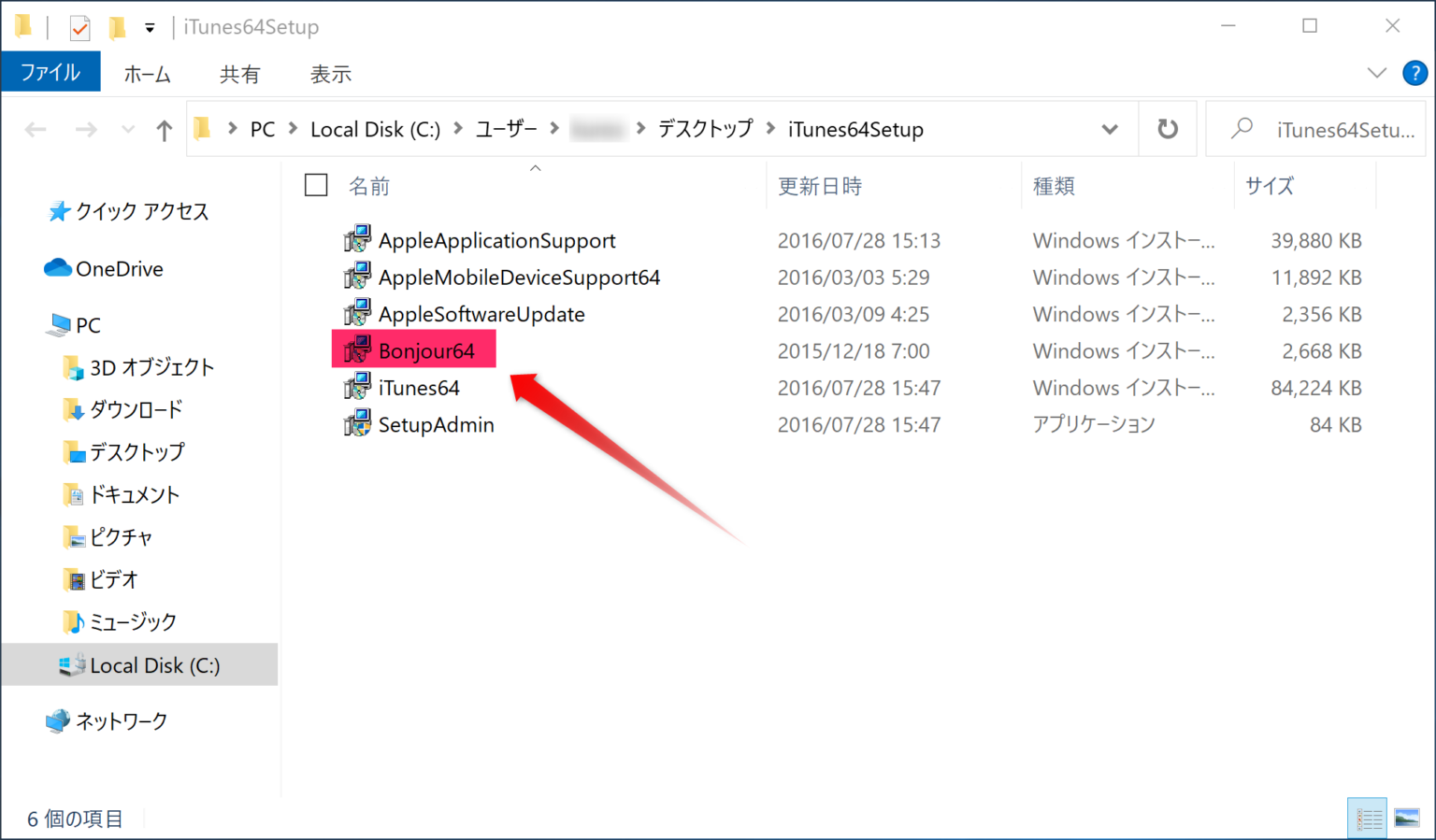Navigate to Local Disk (C:) breadcrumb
The image size is (1436, 840).
(x=375, y=129)
